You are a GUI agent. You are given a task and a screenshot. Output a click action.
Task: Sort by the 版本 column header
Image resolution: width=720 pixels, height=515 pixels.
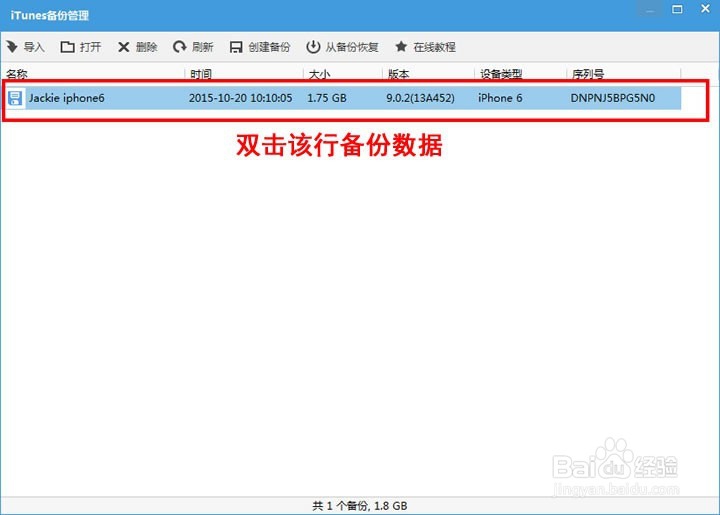398,73
